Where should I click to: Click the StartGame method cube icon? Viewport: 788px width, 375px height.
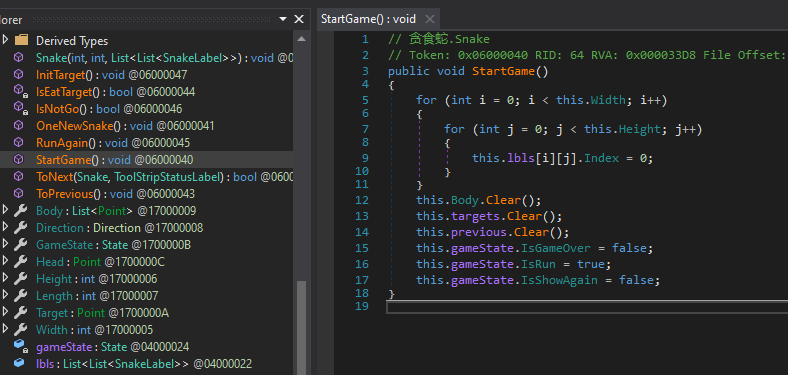(19, 159)
